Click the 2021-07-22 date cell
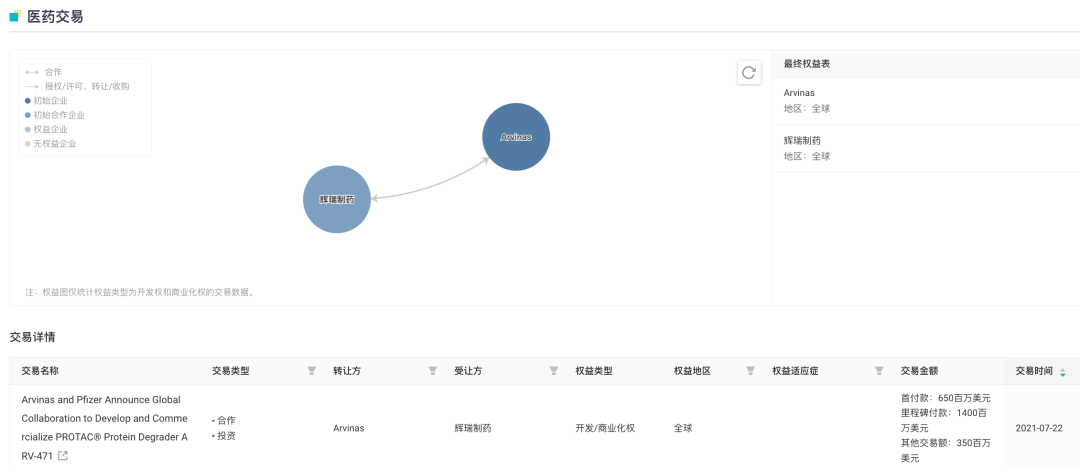Screen dimensions: 1080x470 point(1039,428)
